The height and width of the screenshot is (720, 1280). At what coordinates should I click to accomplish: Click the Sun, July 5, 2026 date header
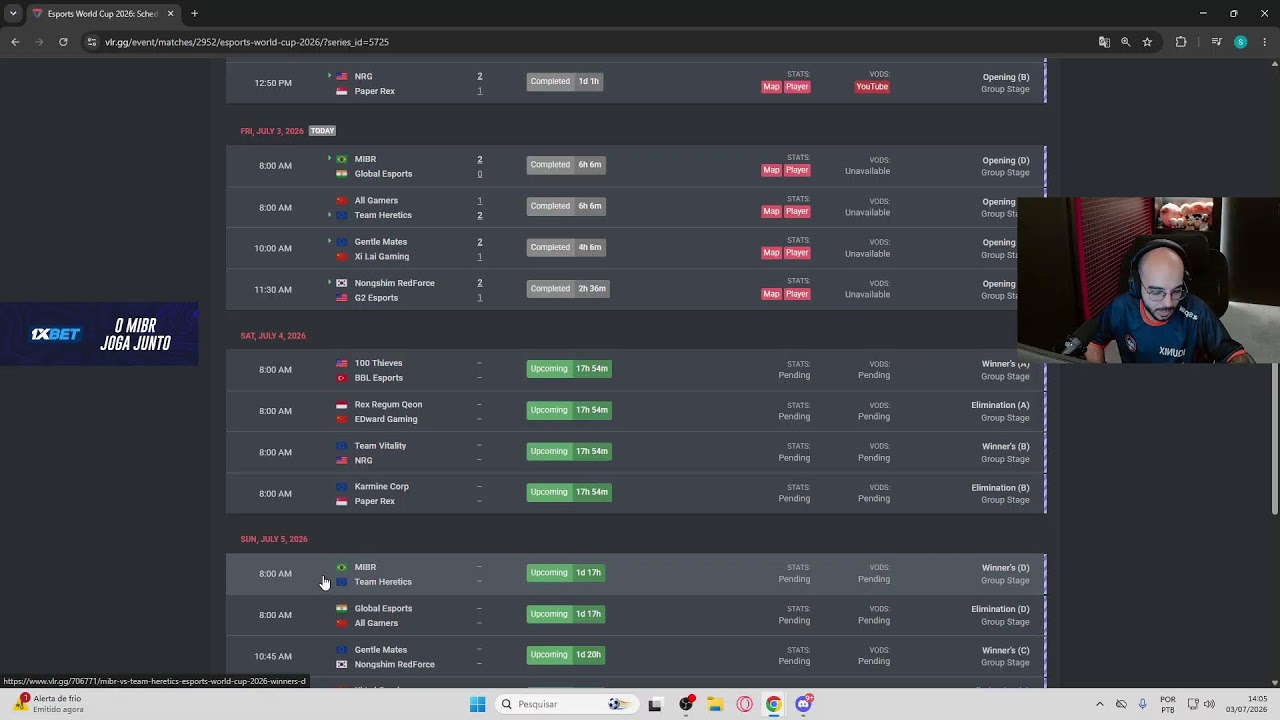click(x=274, y=539)
